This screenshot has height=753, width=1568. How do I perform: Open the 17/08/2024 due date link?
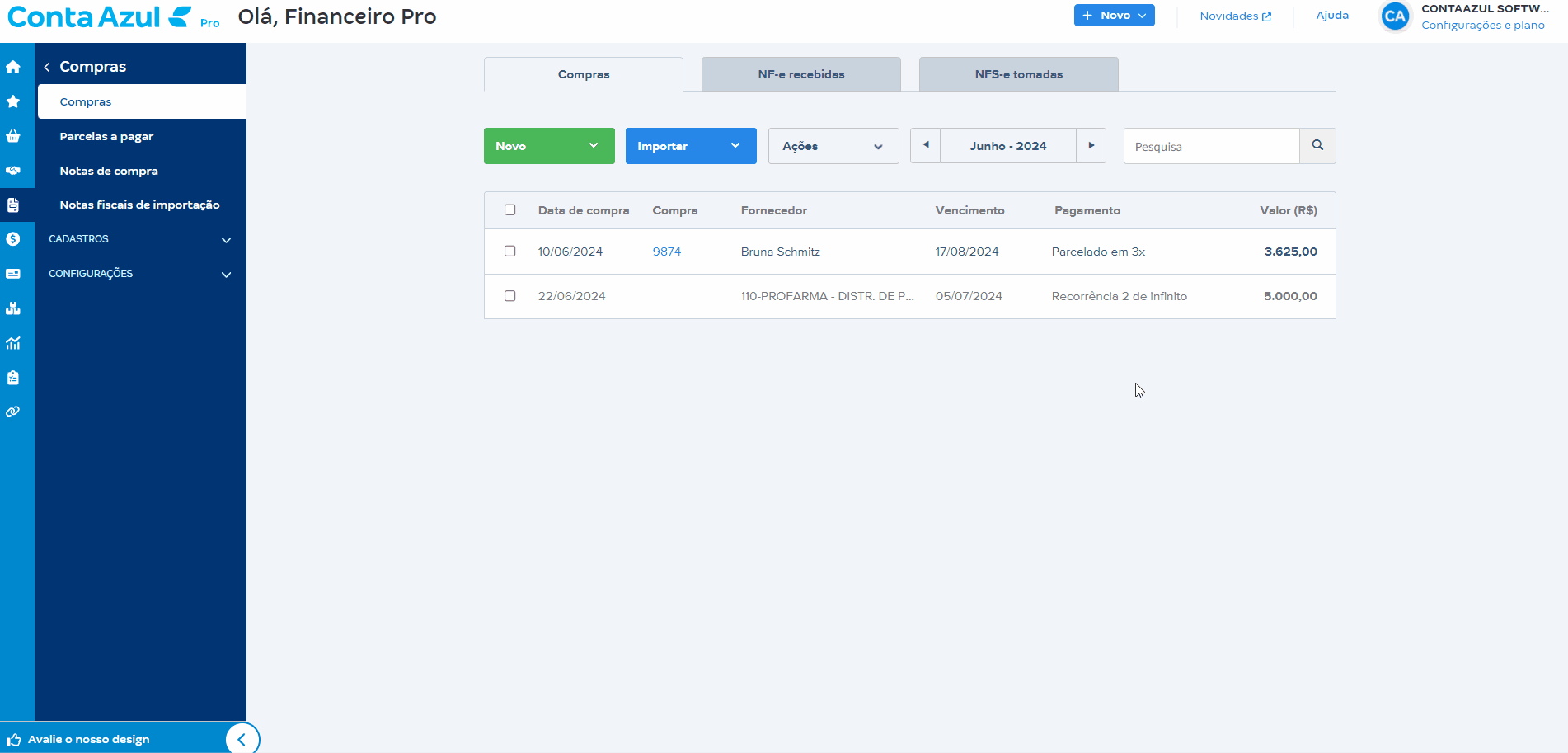[x=967, y=252]
